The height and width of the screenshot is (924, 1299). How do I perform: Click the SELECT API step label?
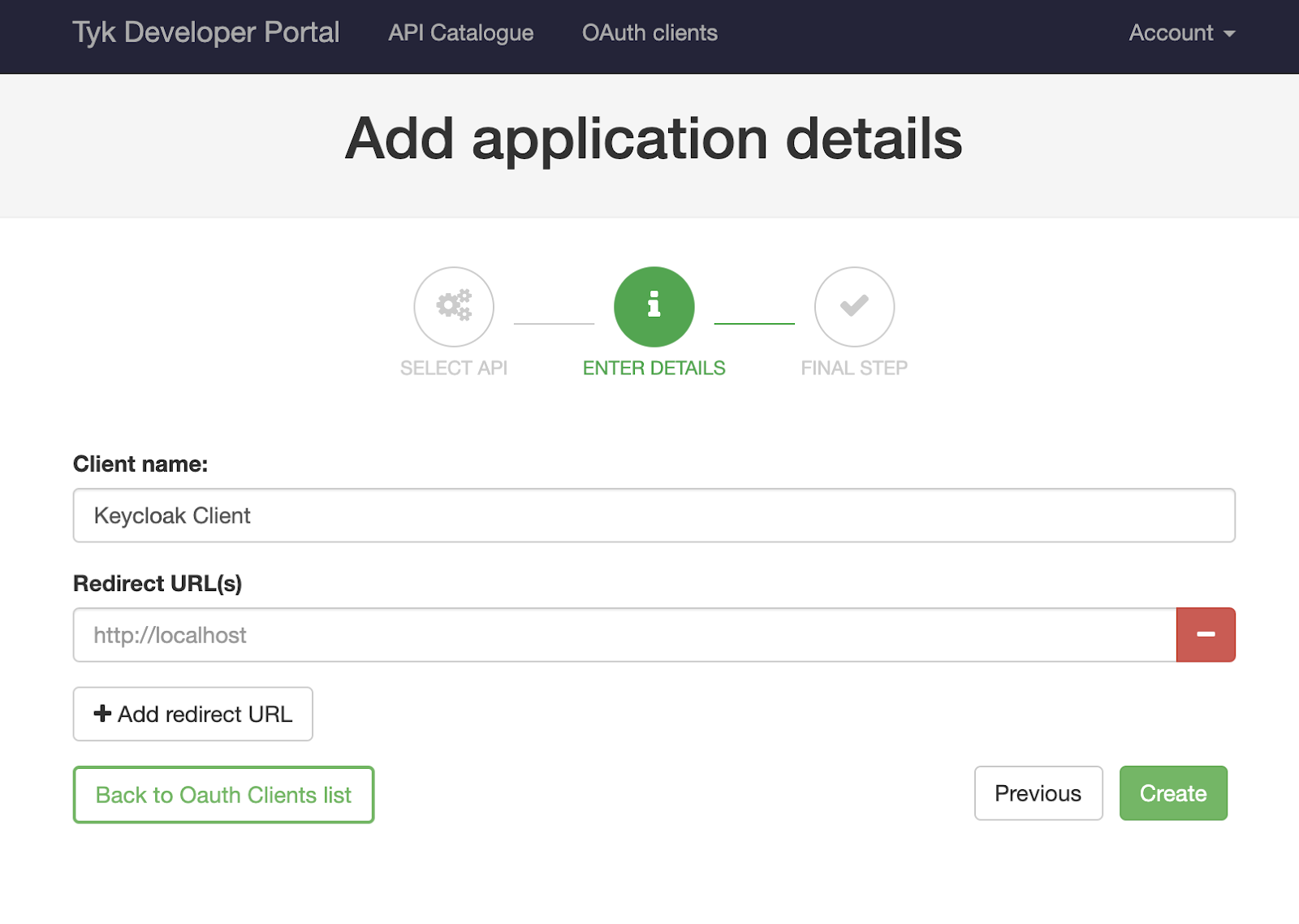453,368
